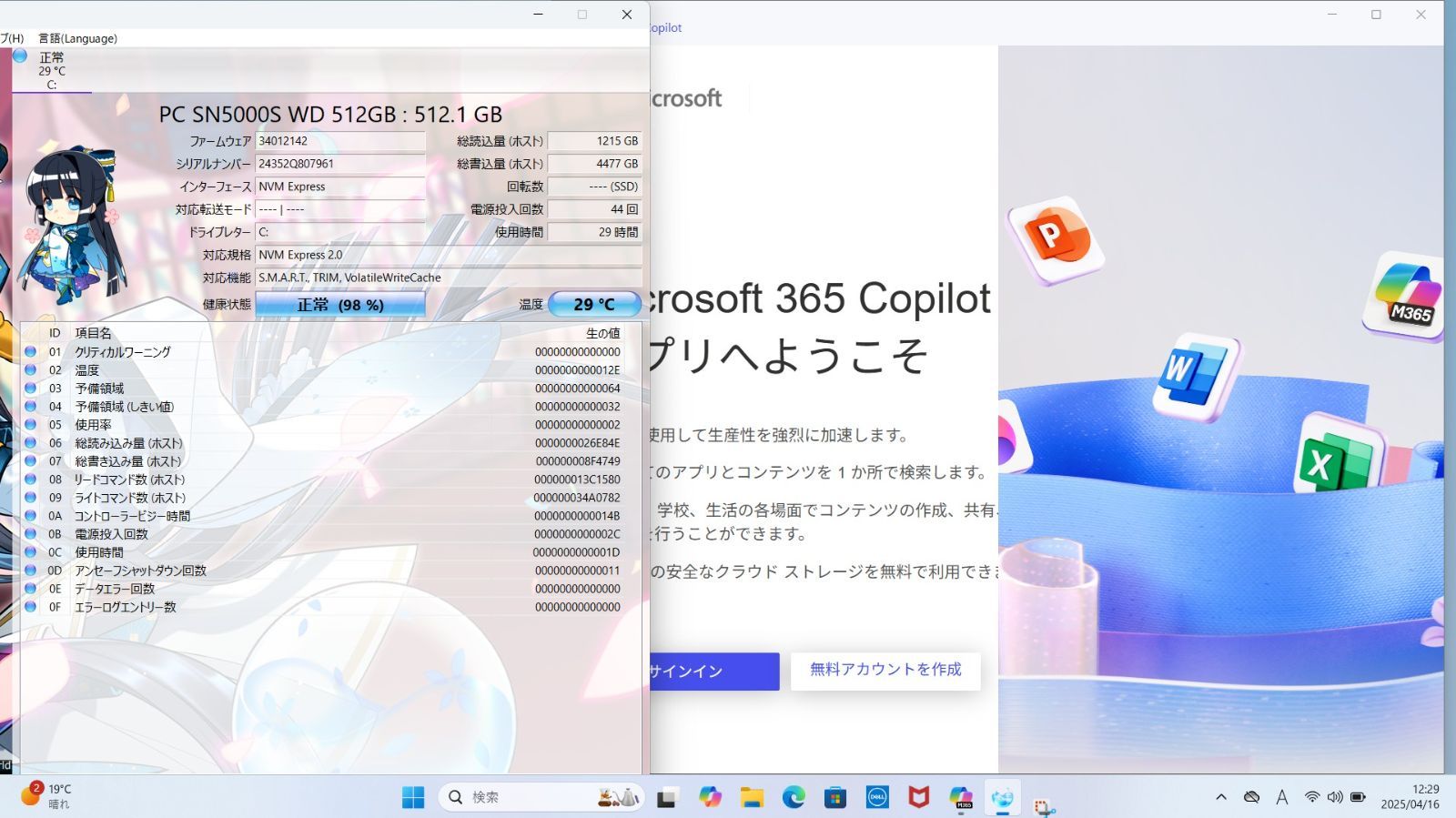Select the 03 予備領域 row
This screenshot has height=818, width=1456.
[x=330, y=389]
